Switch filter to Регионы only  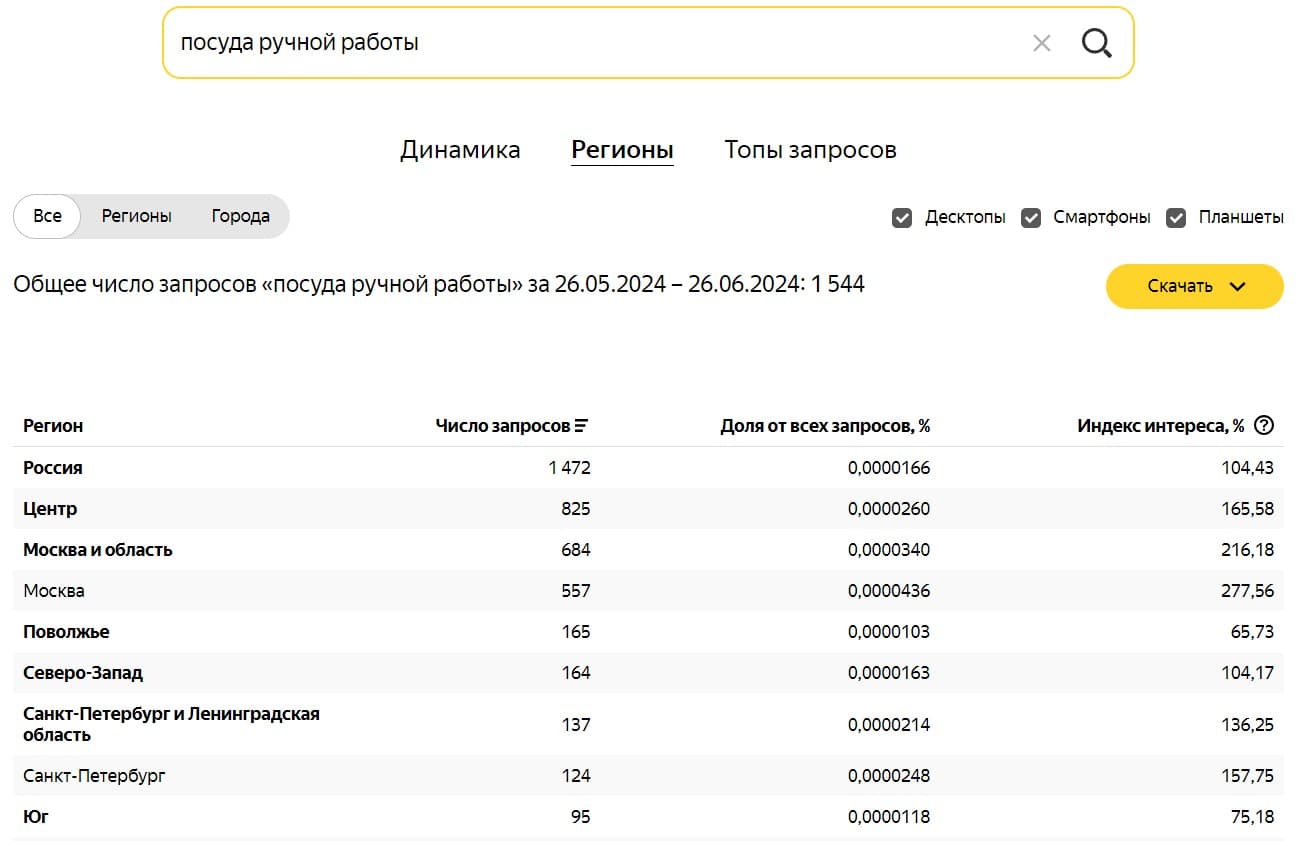[x=137, y=216]
